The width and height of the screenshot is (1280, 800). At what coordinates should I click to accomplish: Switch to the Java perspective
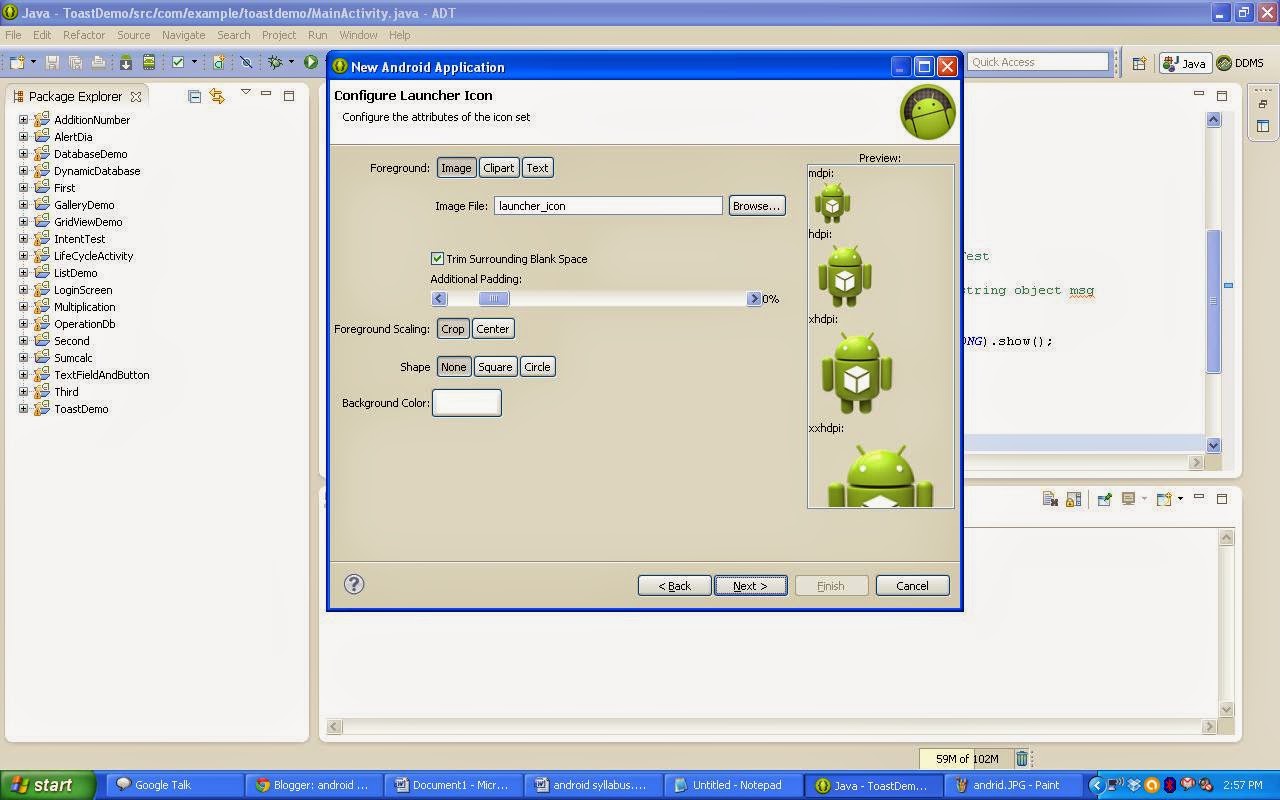[1185, 63]
